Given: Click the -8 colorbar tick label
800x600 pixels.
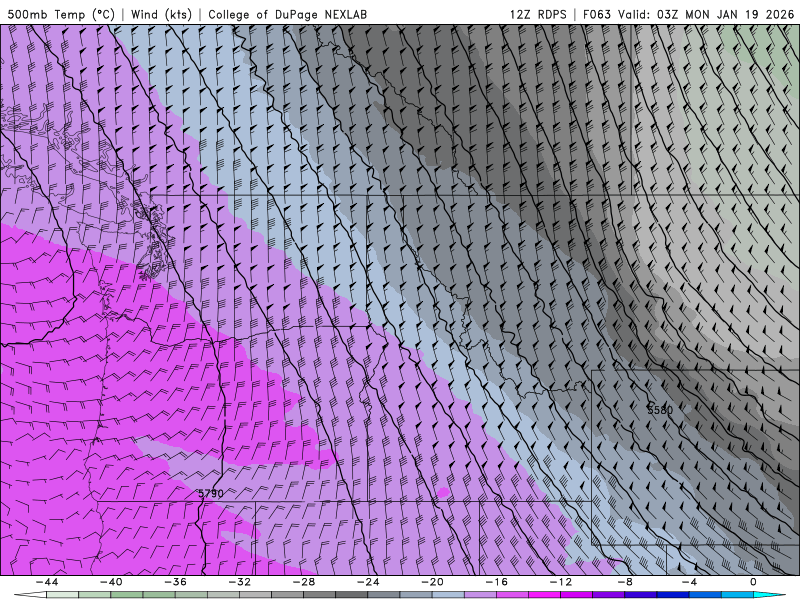Looking at the screenshot, I should point(625,582).
